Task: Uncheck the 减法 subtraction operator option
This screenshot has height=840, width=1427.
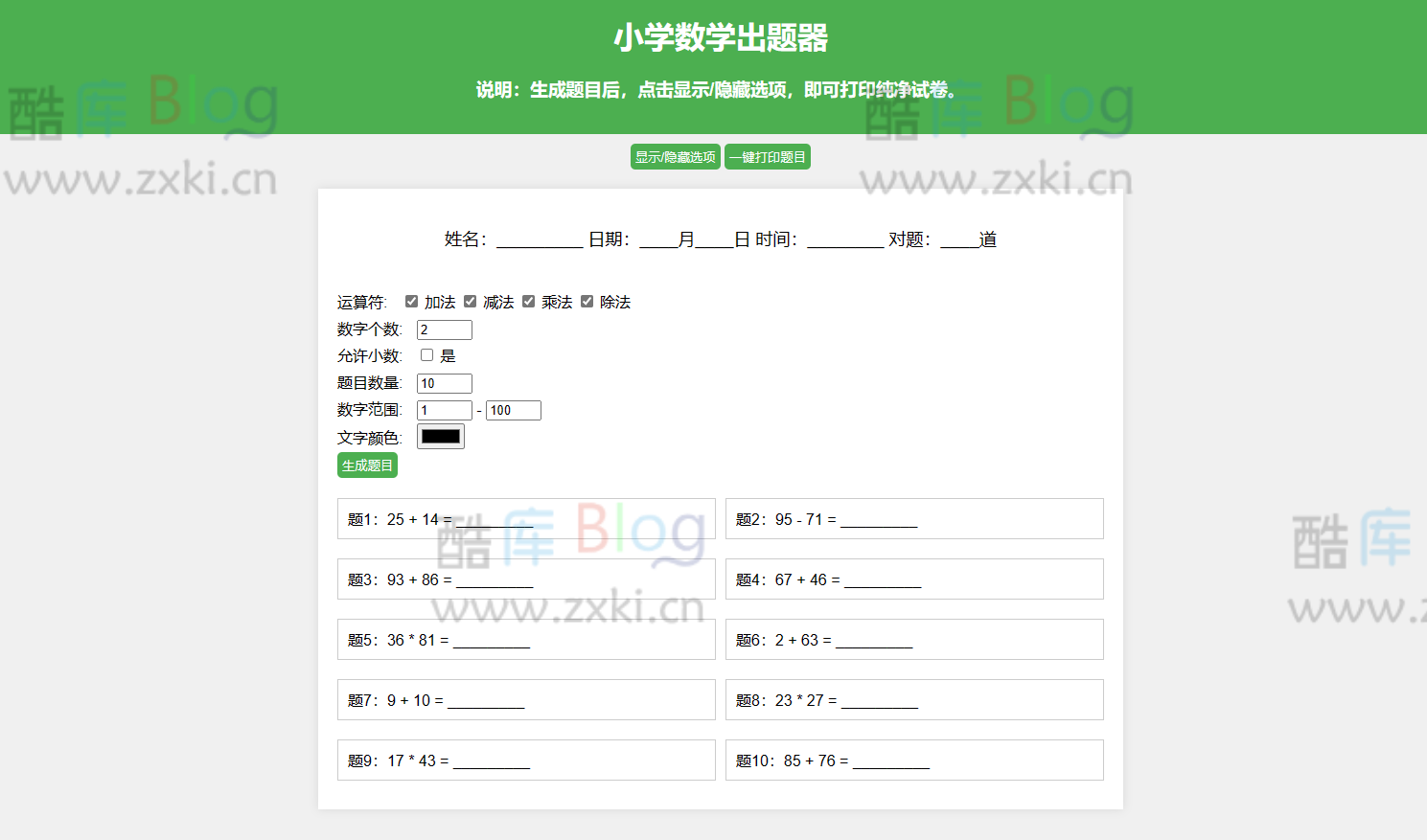Action: (x=470, y=301)
